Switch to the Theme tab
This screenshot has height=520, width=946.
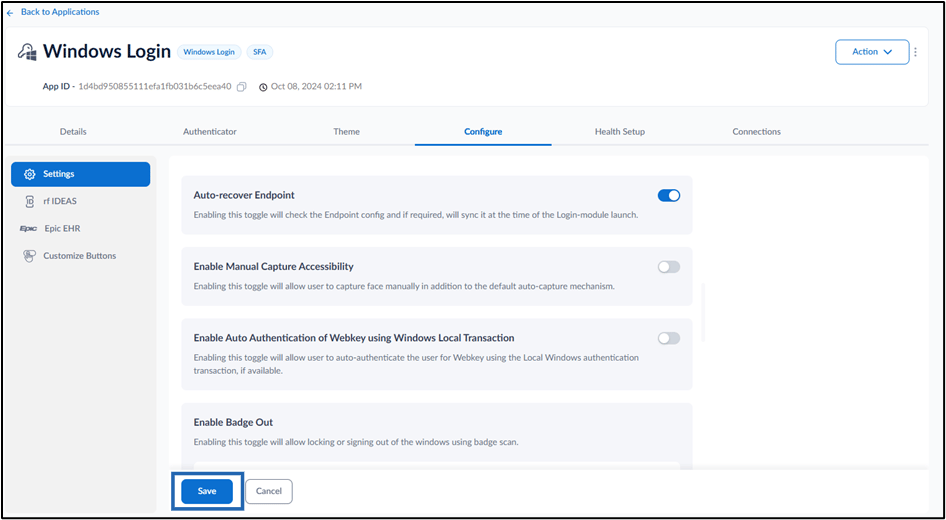[x=346, y=132]
